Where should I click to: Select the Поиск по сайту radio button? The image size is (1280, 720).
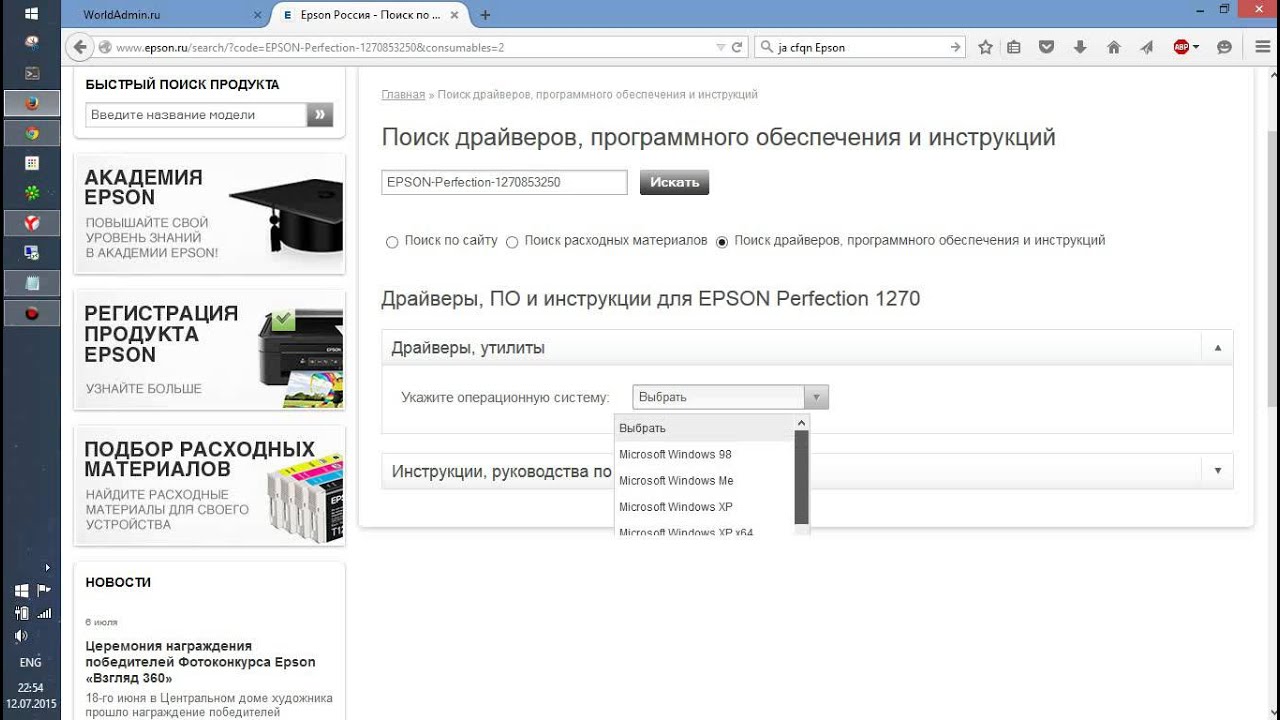coord(392,242)
